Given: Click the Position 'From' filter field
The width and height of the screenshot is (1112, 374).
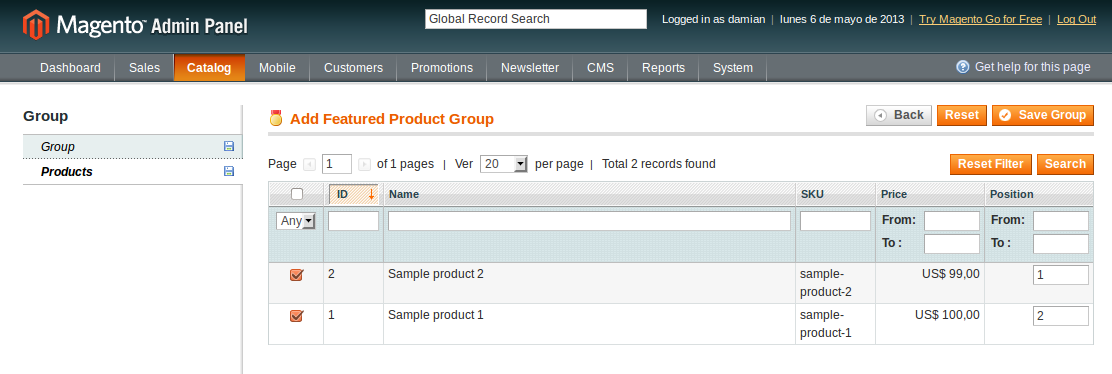Looking at the screenshot, I should coord(1061,221).
